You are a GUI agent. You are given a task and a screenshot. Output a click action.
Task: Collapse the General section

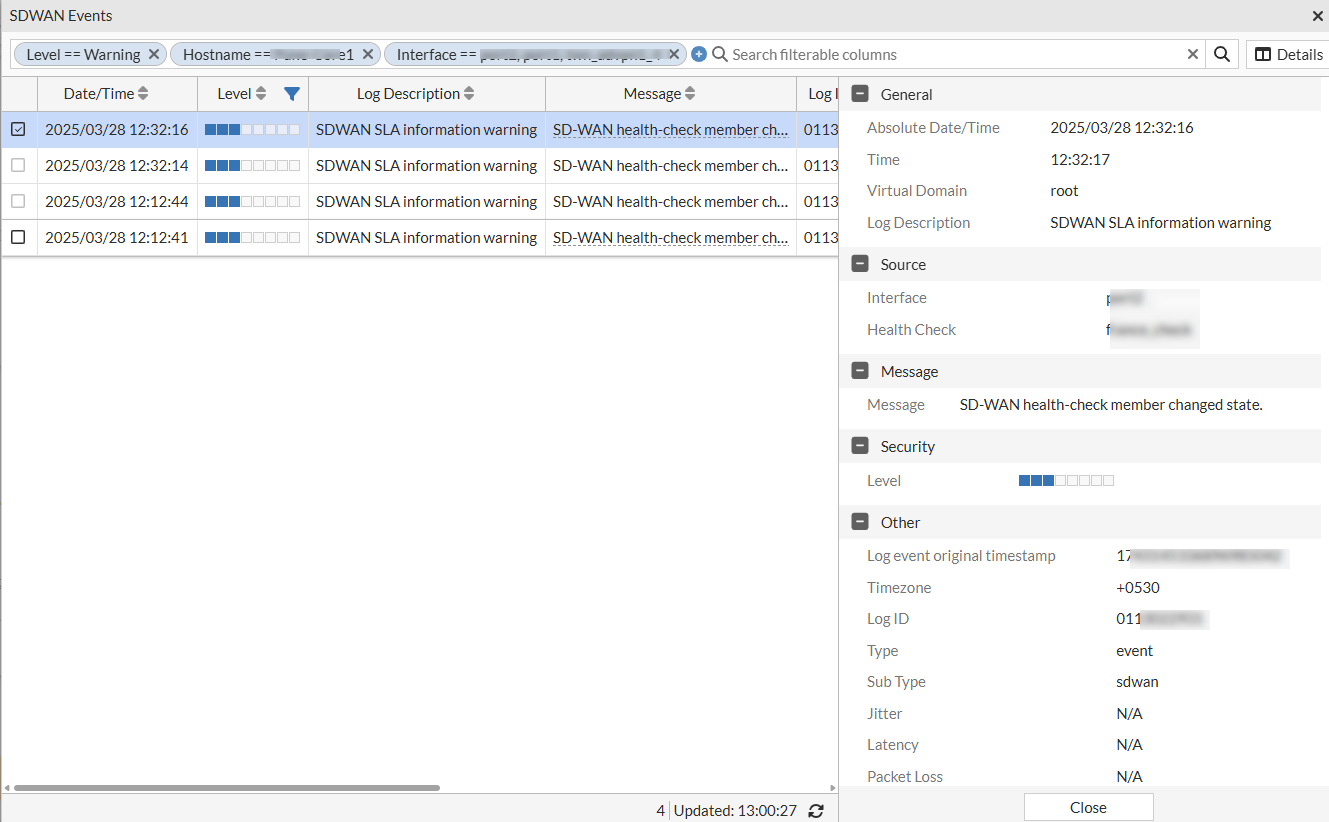pos(859,94)
